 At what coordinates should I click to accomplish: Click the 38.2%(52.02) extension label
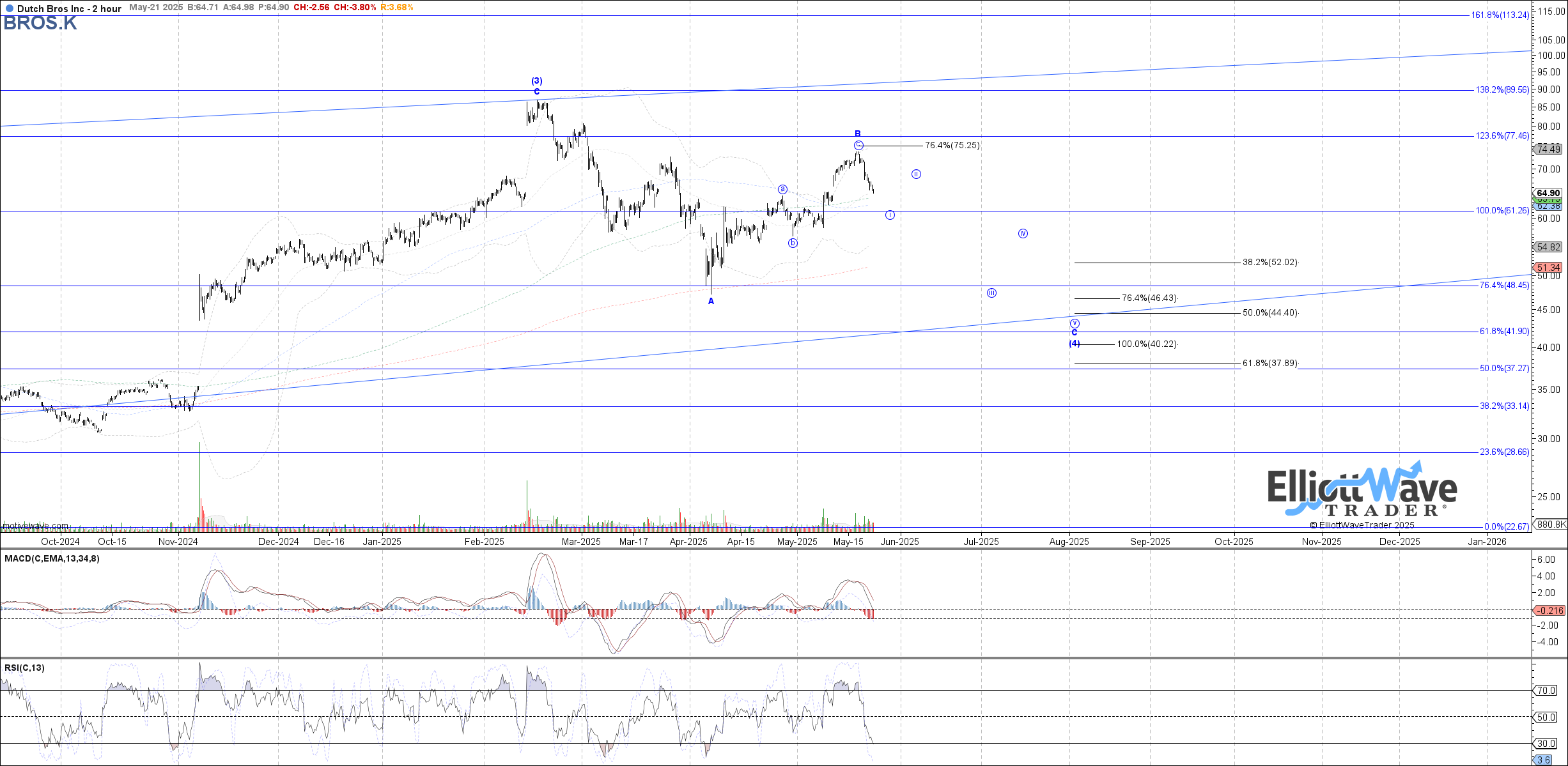[x=1270, y=262]
